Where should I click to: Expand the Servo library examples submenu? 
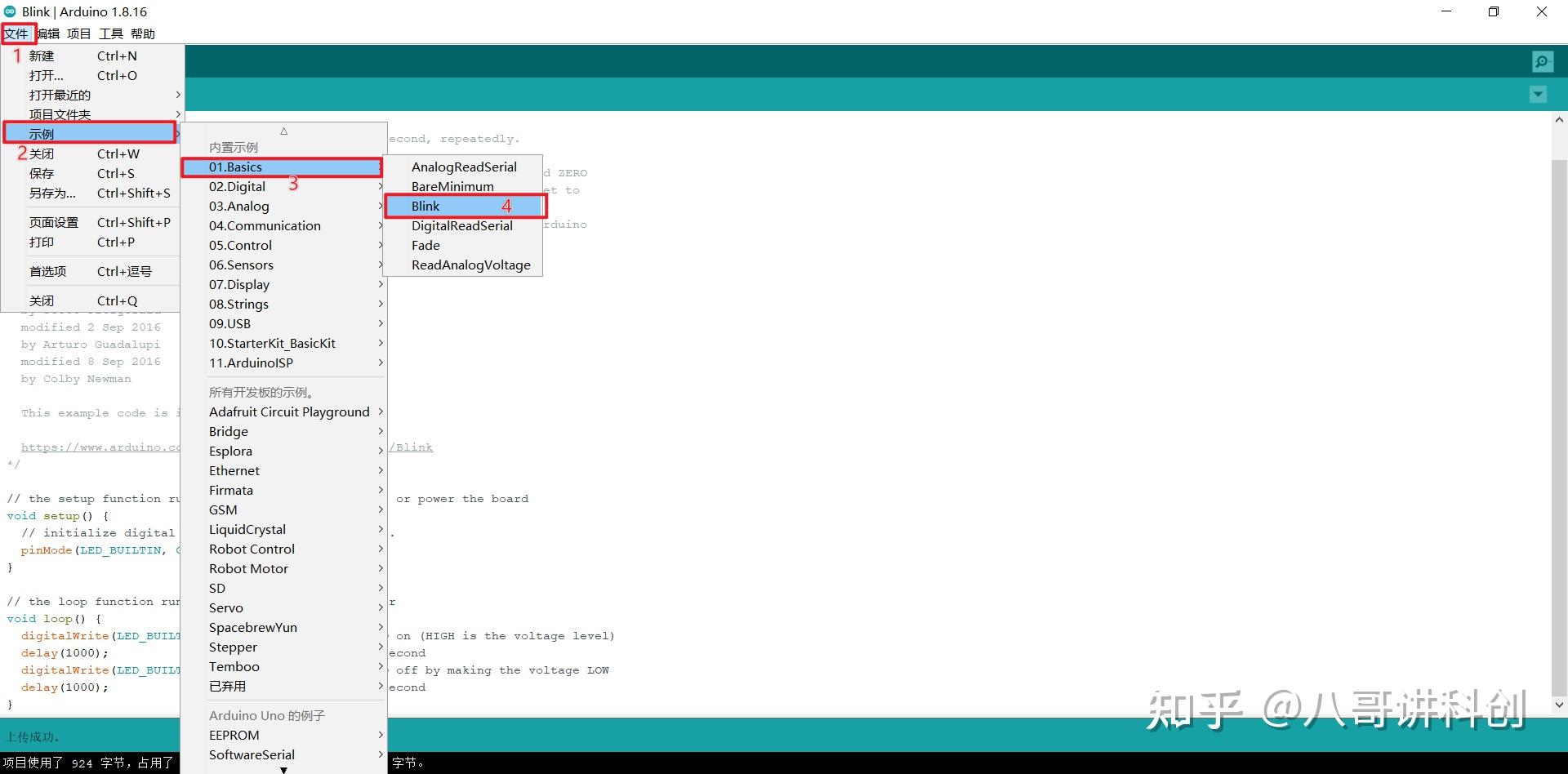pyautogui.click(x=225, y=607)
